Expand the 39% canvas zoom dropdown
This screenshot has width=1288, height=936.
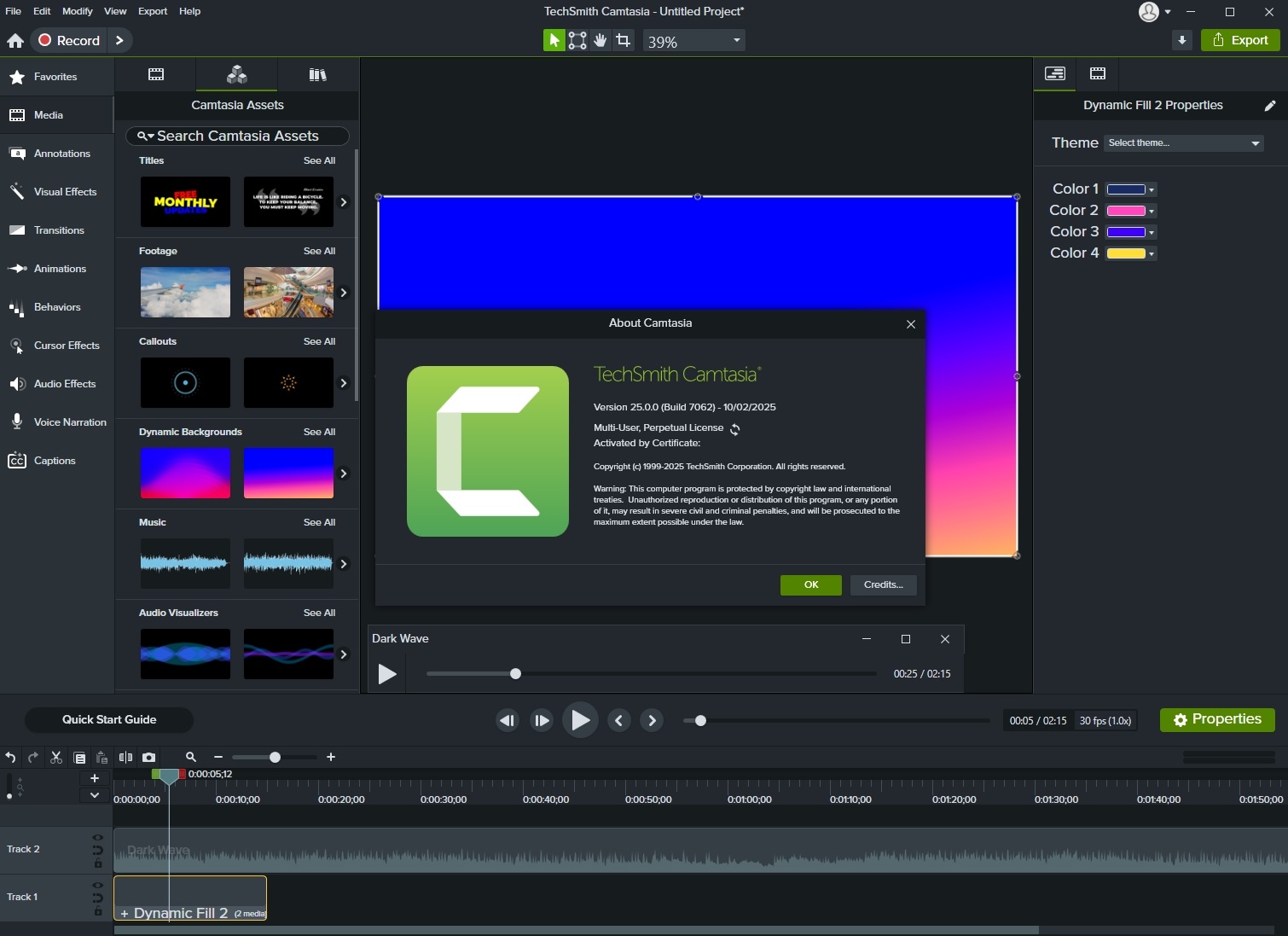click(736, 40)
